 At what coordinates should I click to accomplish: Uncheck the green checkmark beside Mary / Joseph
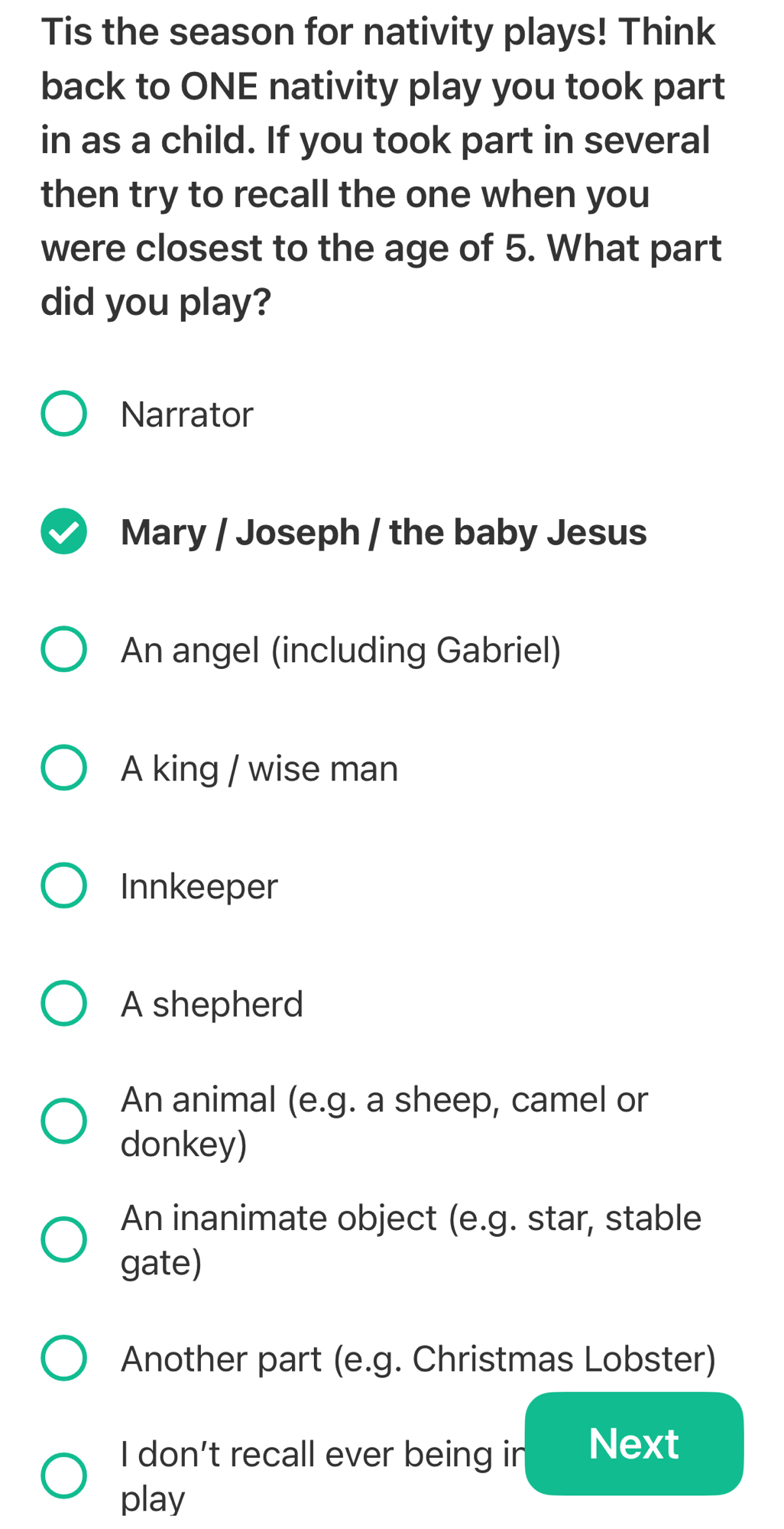63,531
